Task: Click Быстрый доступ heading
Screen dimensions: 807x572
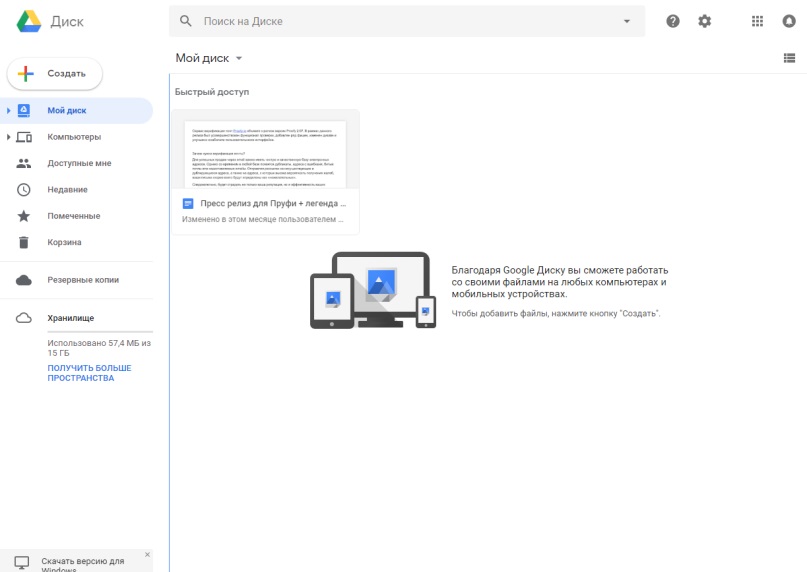Action: click(212, 92)
